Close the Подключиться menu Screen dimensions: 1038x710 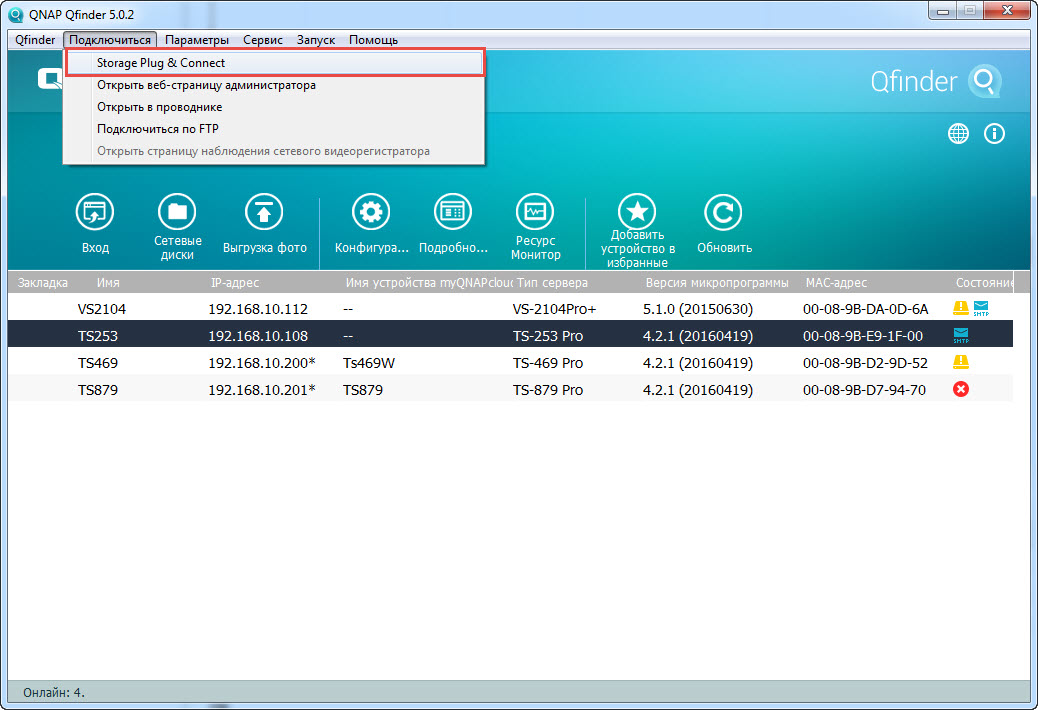110,40
